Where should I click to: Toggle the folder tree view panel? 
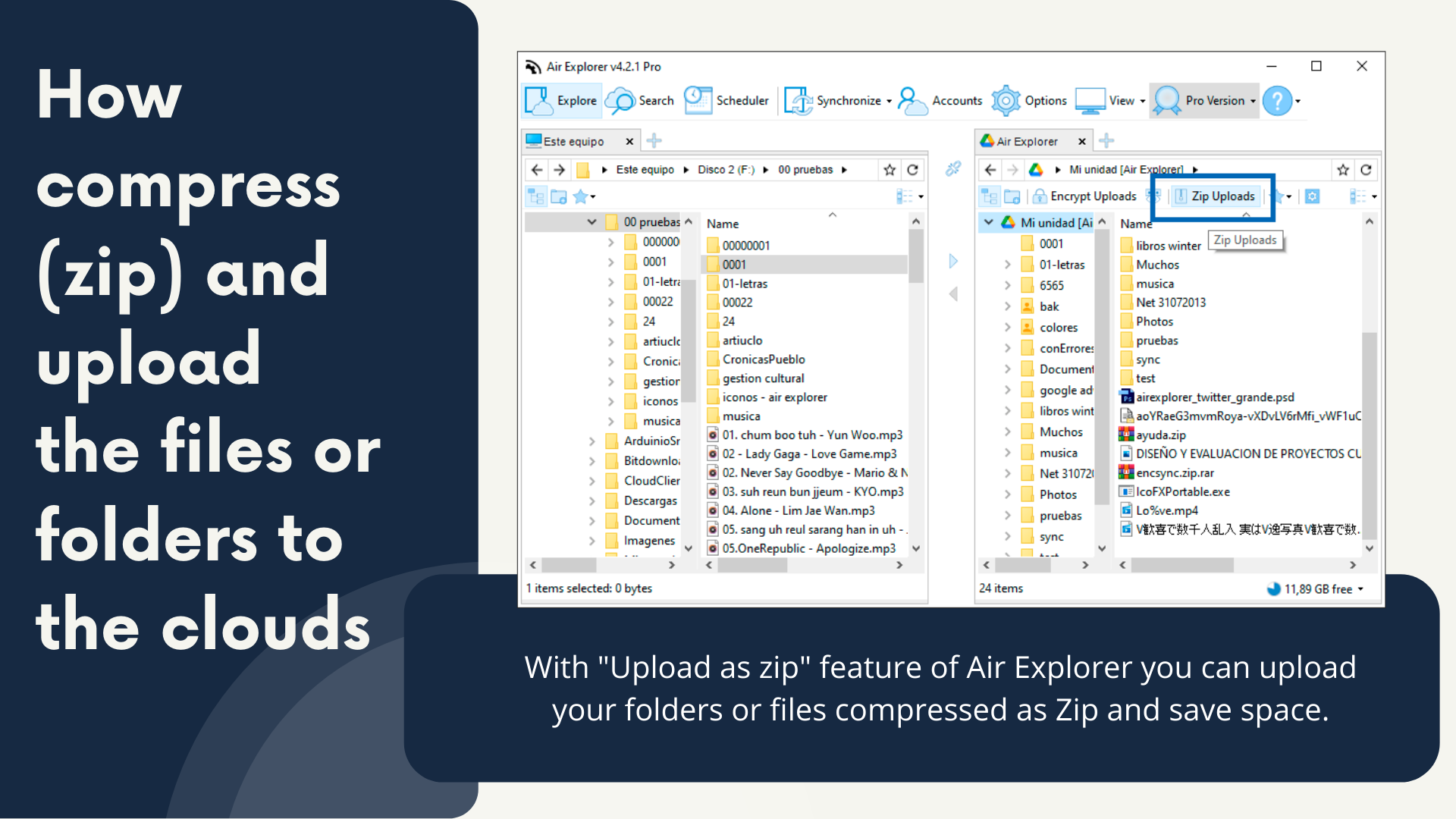point(535,196)
